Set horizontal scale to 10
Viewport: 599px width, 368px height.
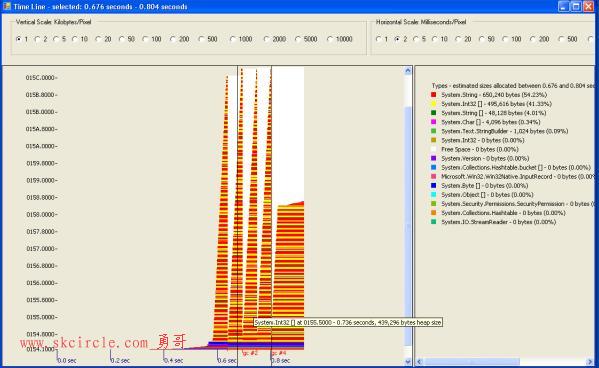435,39
